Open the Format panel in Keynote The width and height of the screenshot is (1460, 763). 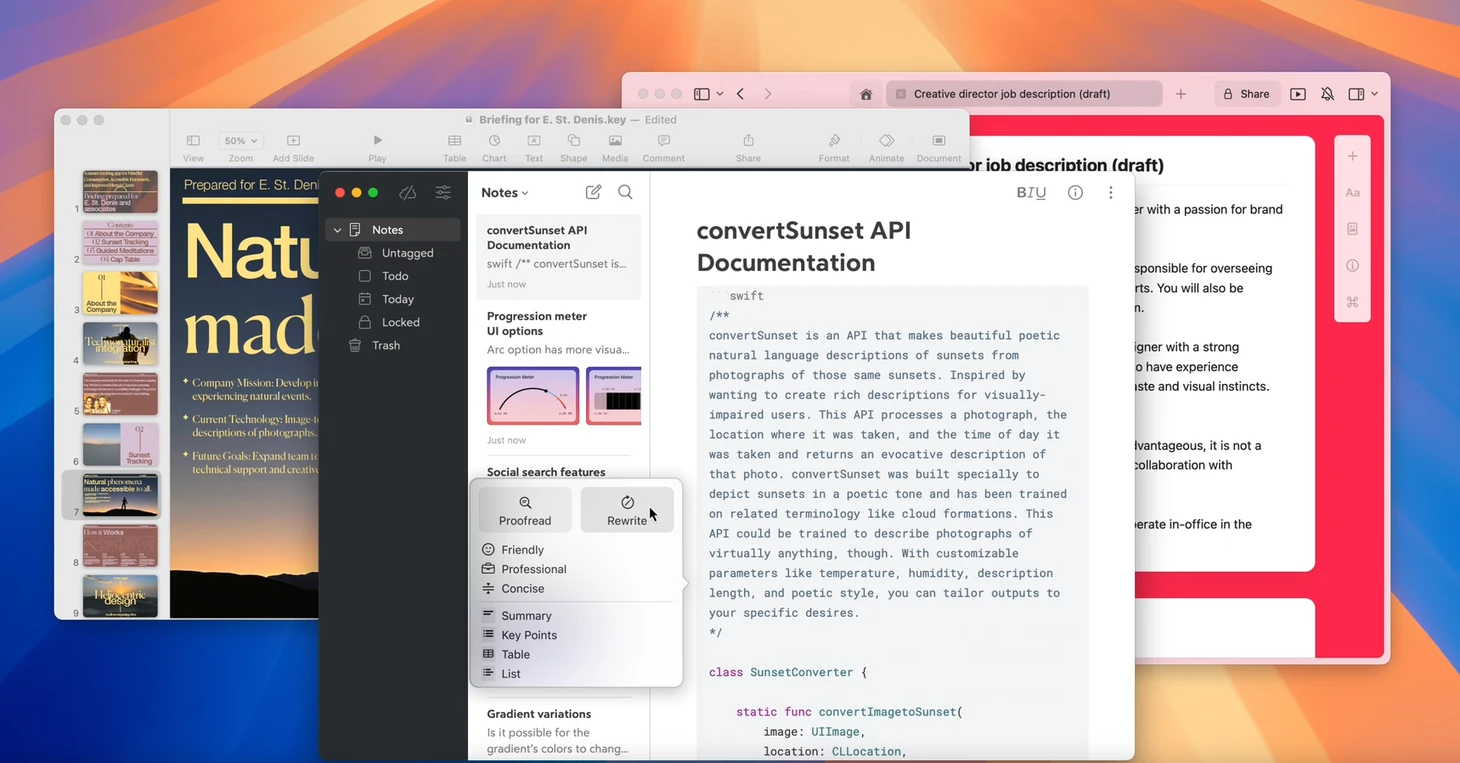834,141
